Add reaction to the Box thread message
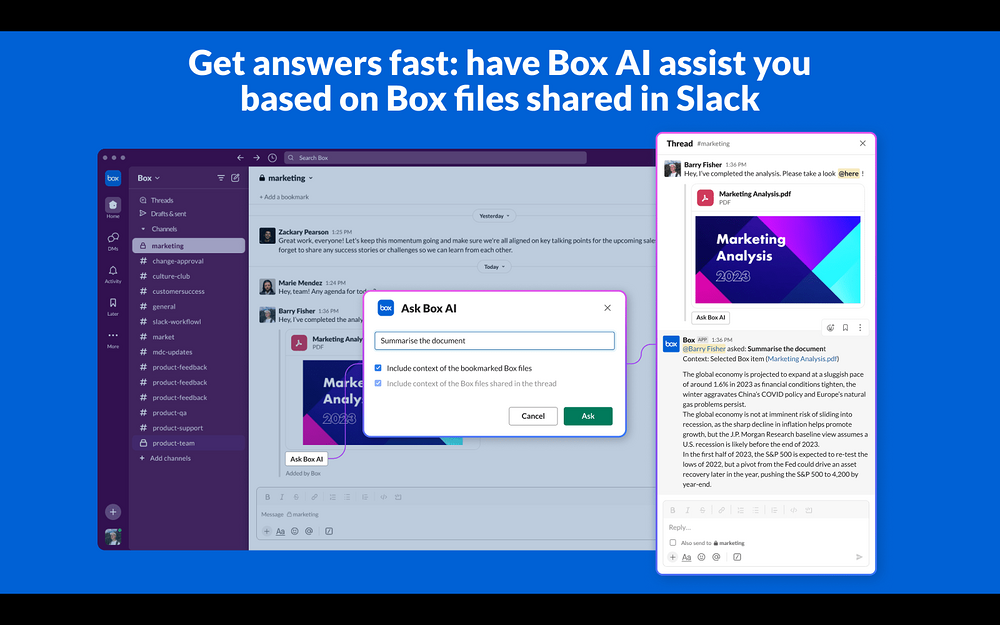Image resolution: width=1000 pixels, height=625 pixels. [x=830, y=328]
